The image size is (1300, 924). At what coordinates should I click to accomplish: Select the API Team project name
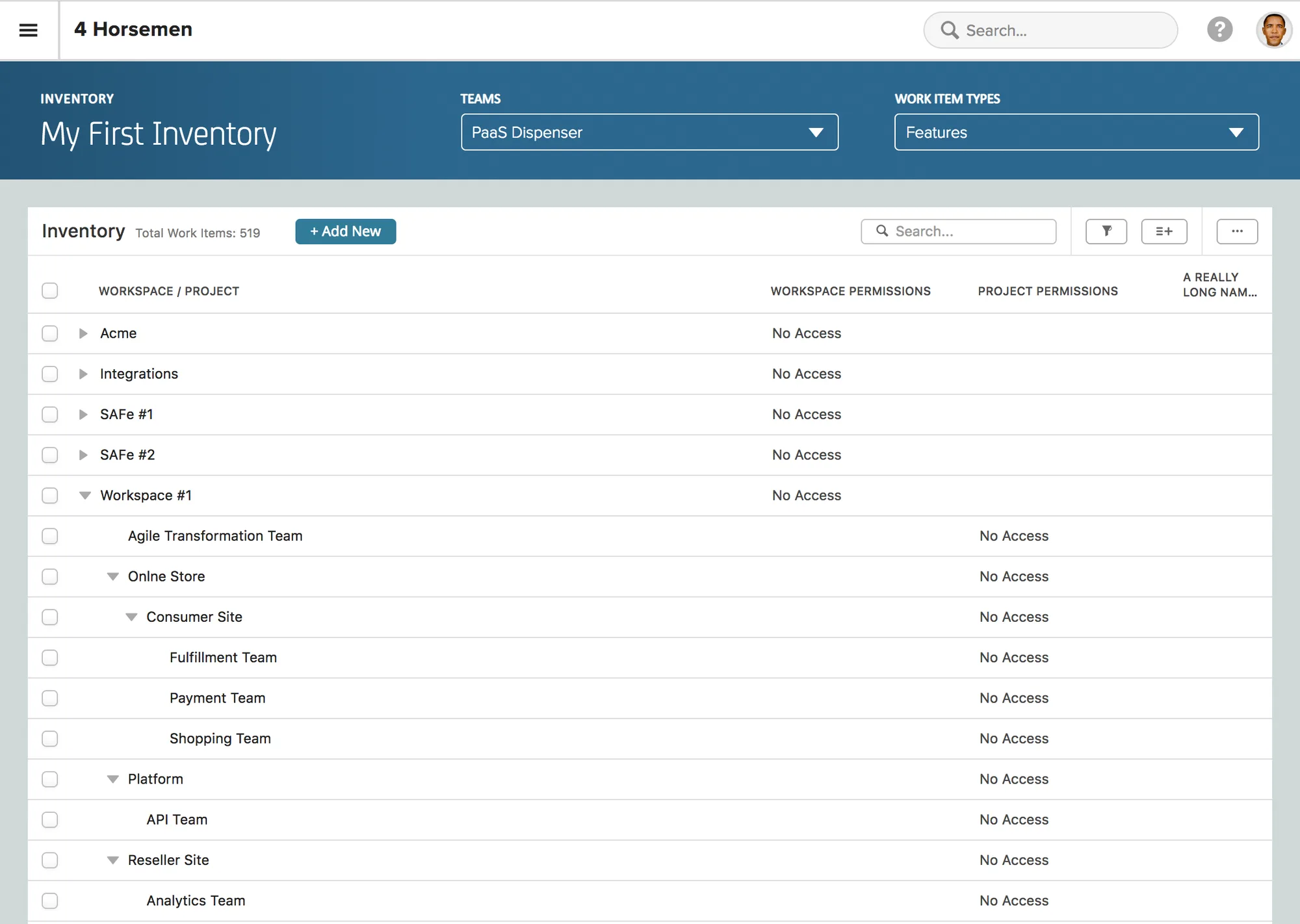tap(177, 819)
